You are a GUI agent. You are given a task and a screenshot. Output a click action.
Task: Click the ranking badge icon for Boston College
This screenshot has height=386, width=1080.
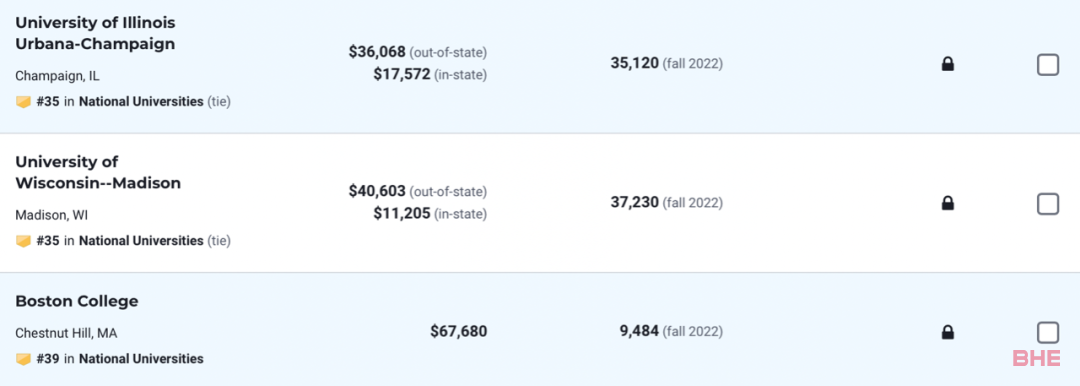tap(23, 359)
